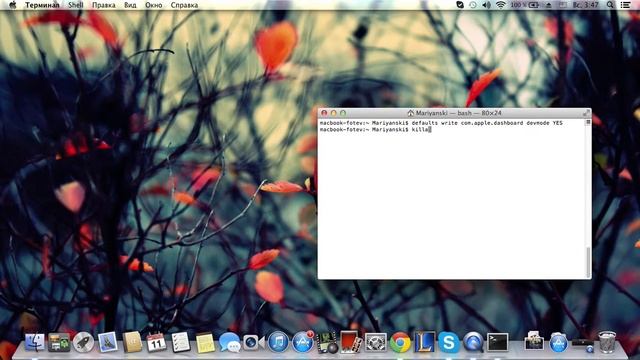Launch FaceTime camera icon in Dock
This screenshot has height=360, width=640.
click(253, 342)
